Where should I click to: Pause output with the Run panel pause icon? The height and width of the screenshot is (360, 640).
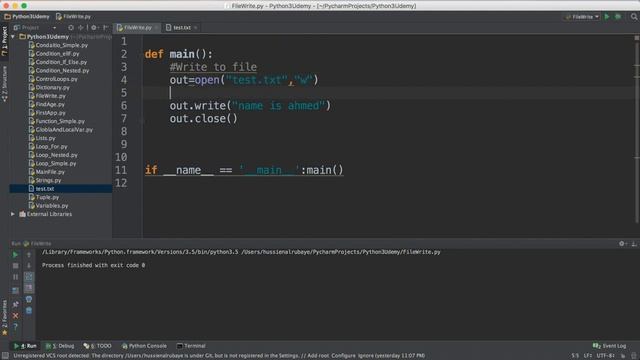[15, 277]
